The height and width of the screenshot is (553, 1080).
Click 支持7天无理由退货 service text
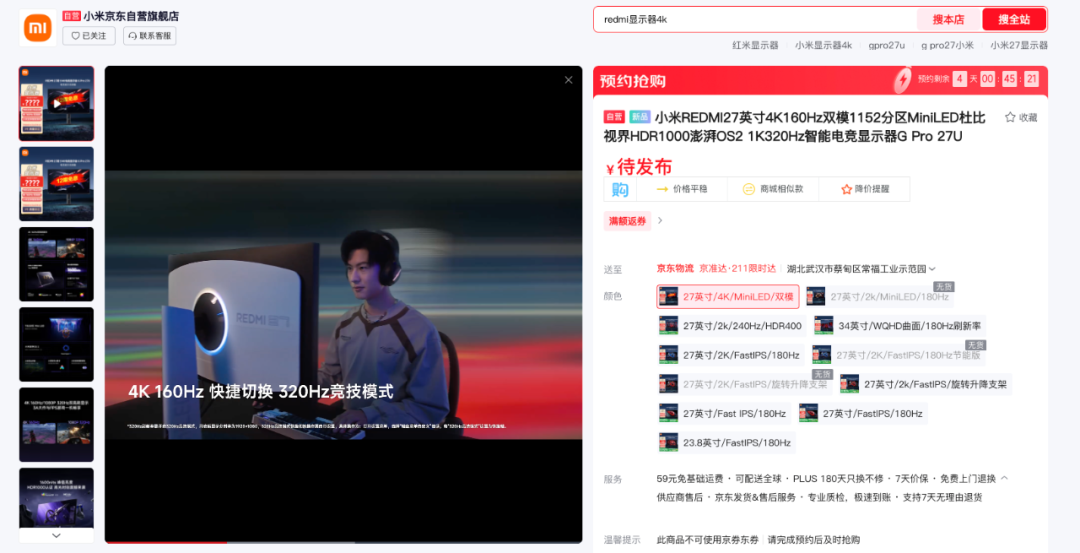tap(942, 497)
